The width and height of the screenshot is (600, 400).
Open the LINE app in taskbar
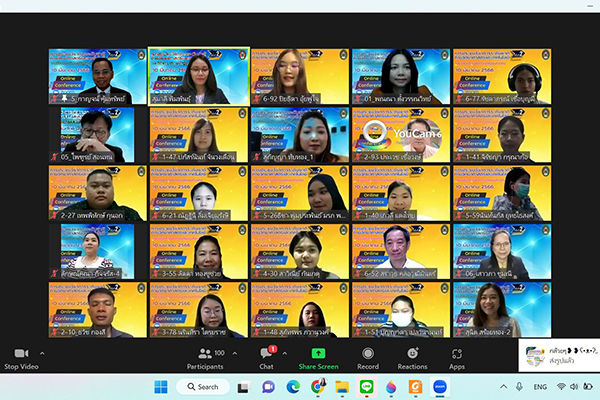(366, 387)
